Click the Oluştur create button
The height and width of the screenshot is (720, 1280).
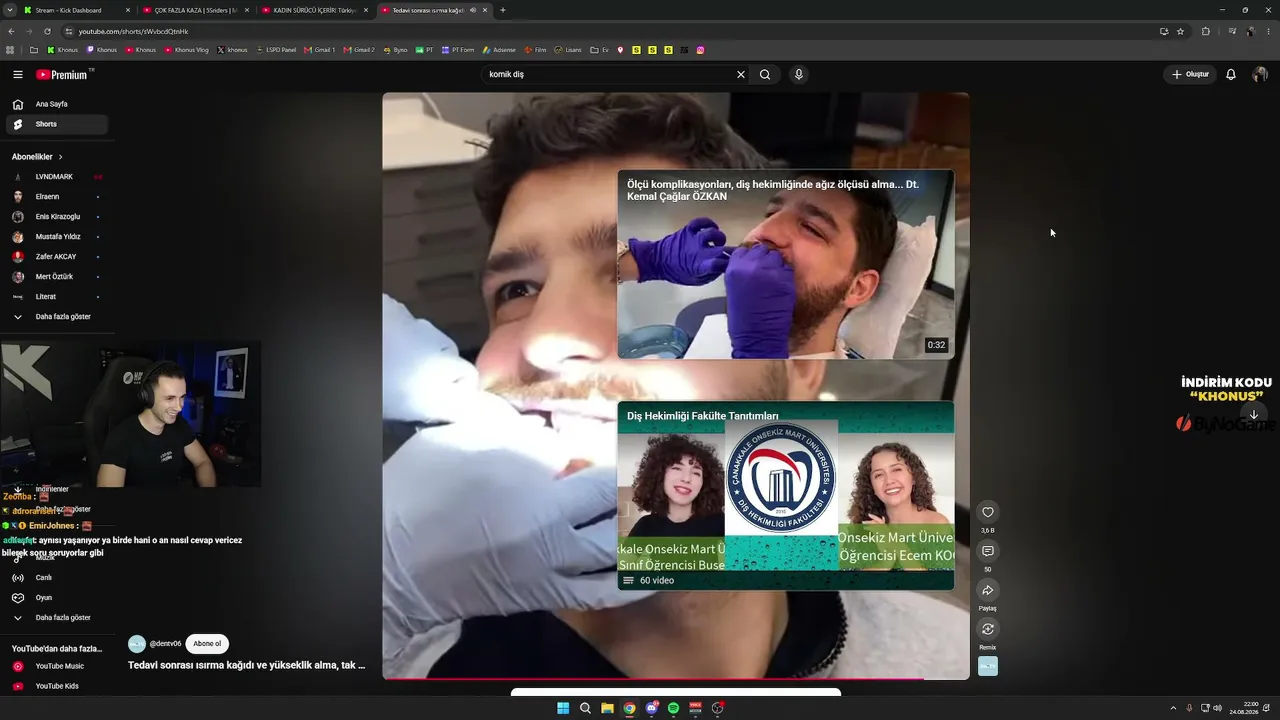[x=1190, y=74]
